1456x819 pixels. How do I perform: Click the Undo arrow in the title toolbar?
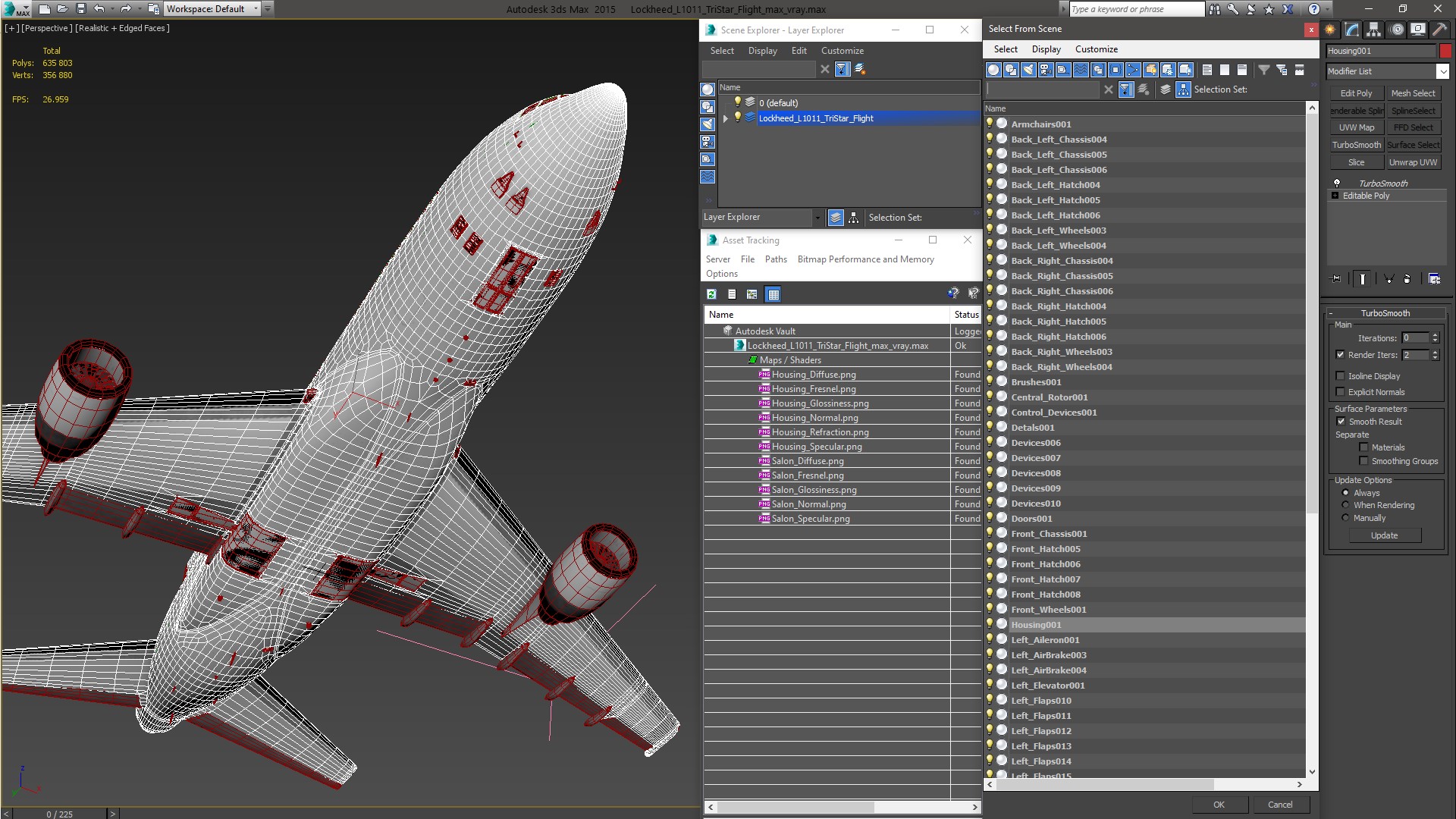click(x=99, y=9)
